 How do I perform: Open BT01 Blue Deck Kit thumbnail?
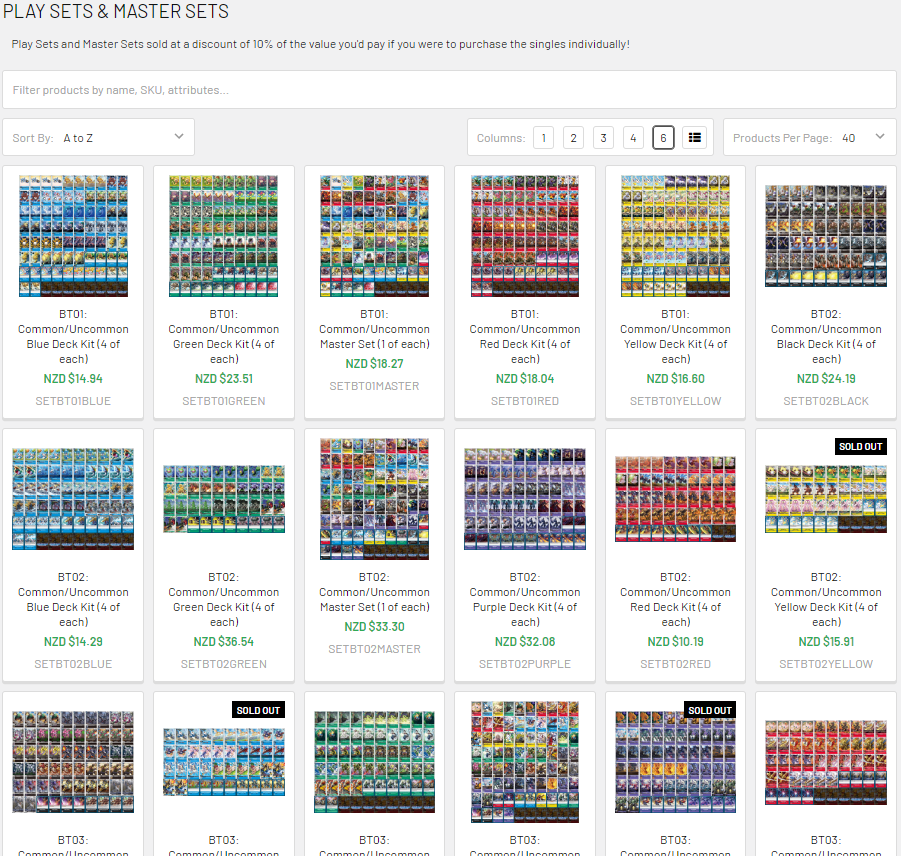73,236
